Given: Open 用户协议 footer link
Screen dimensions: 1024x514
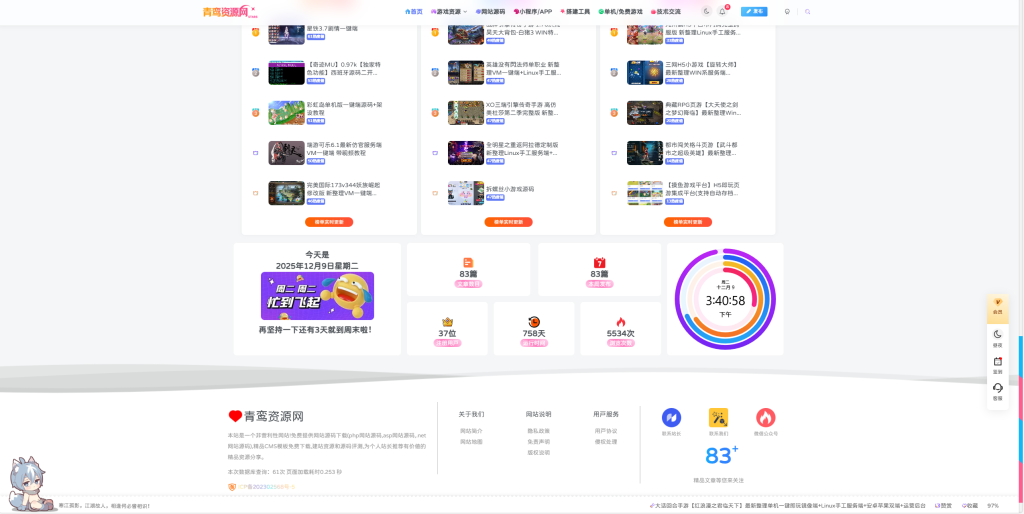Looking at the screenshot, I should coord(606,431).
